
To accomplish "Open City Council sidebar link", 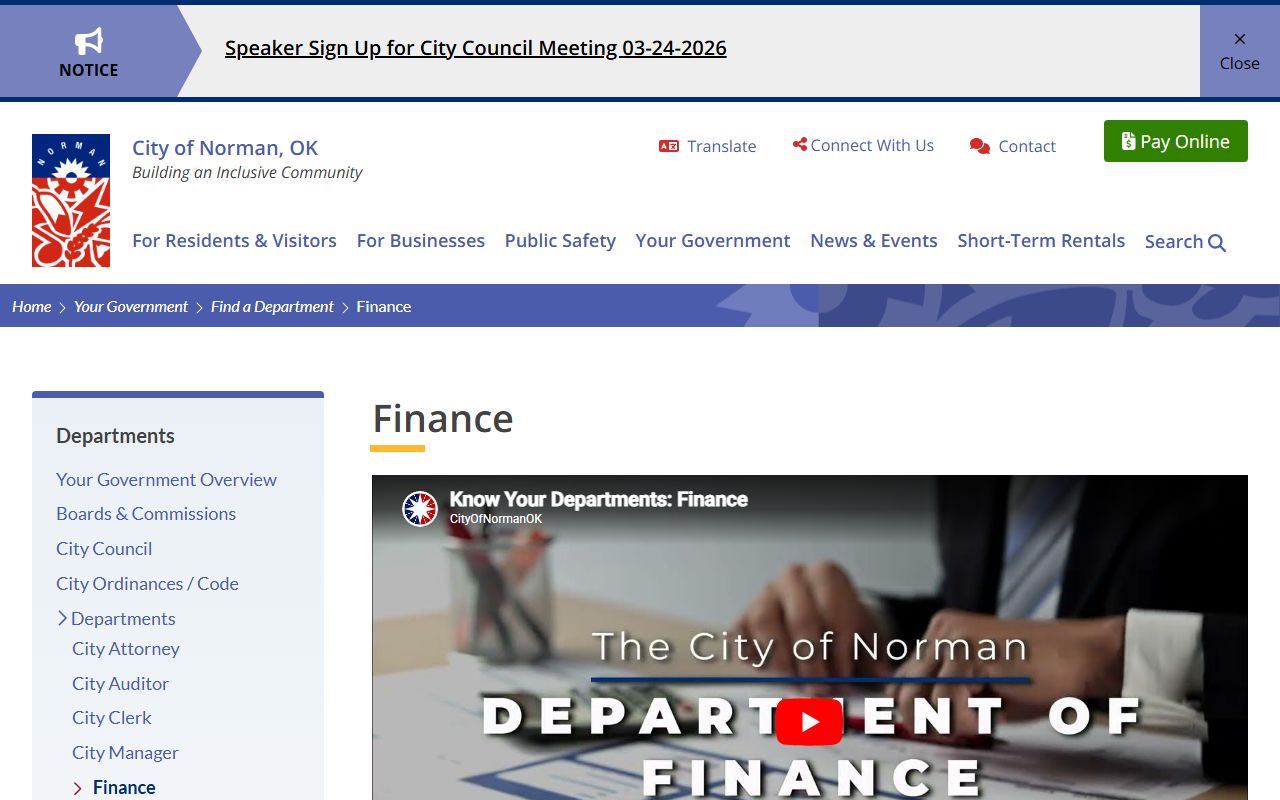I will pos(104,548).
